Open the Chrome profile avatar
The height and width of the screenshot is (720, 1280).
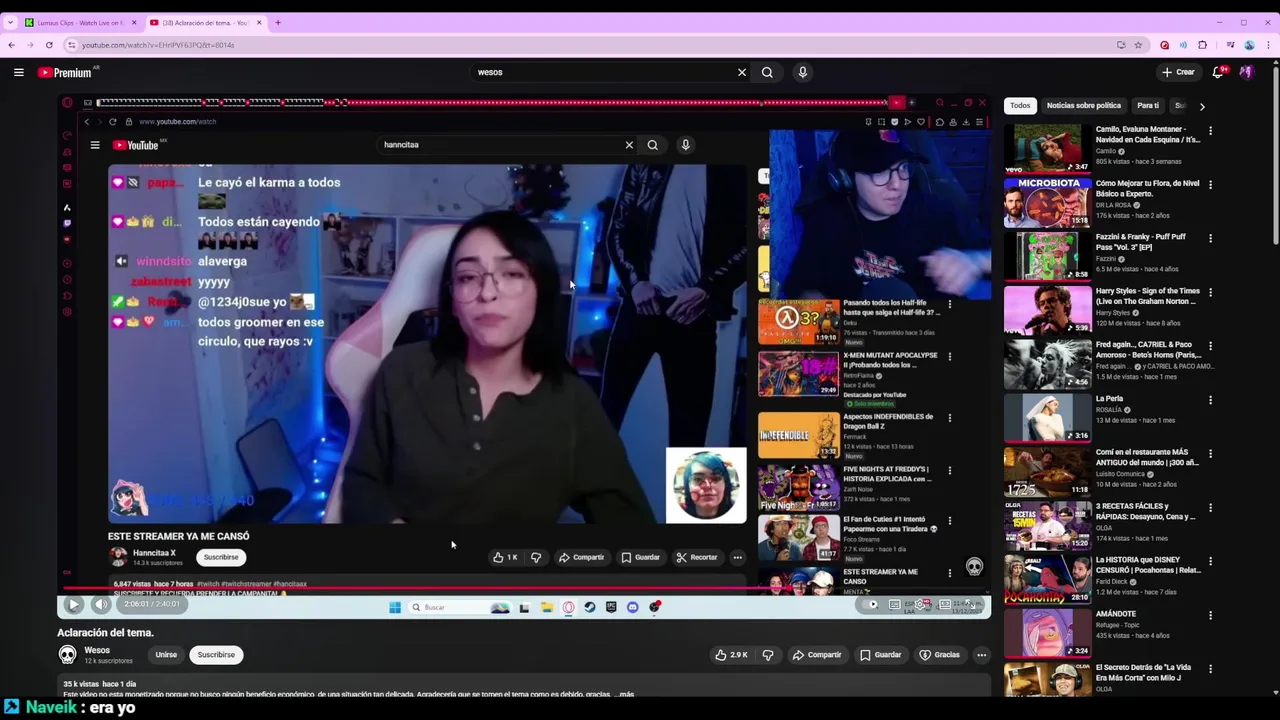point(1250,45)
